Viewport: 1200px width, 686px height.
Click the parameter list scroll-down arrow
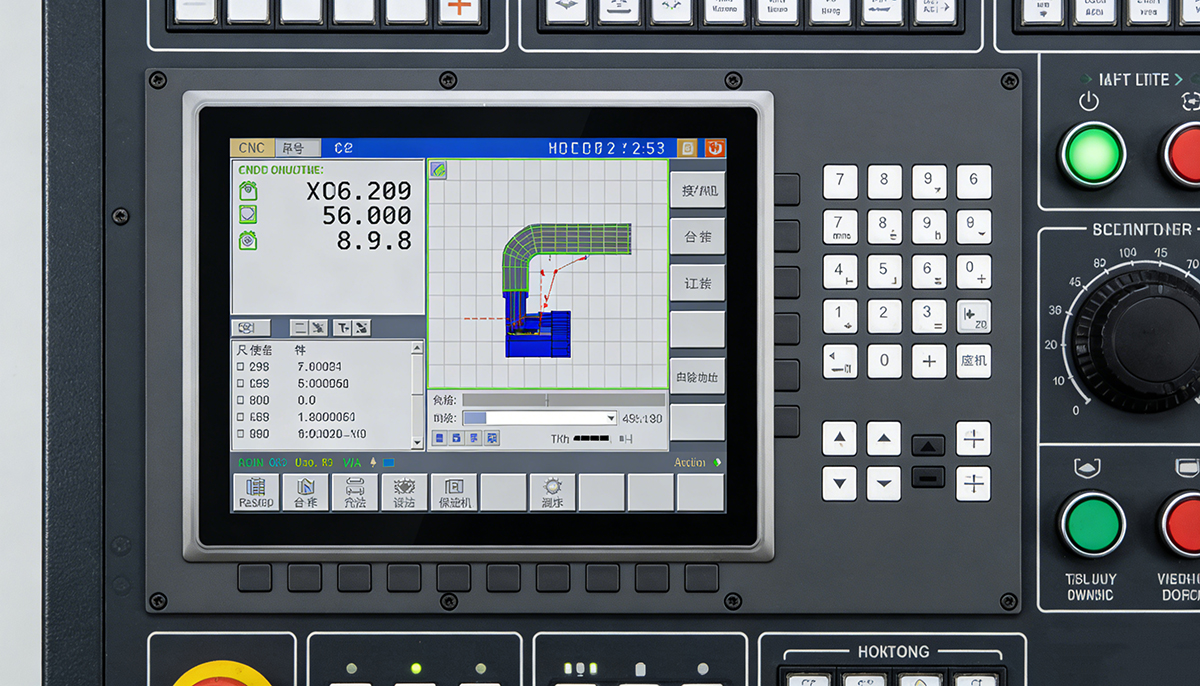(417, 442)
